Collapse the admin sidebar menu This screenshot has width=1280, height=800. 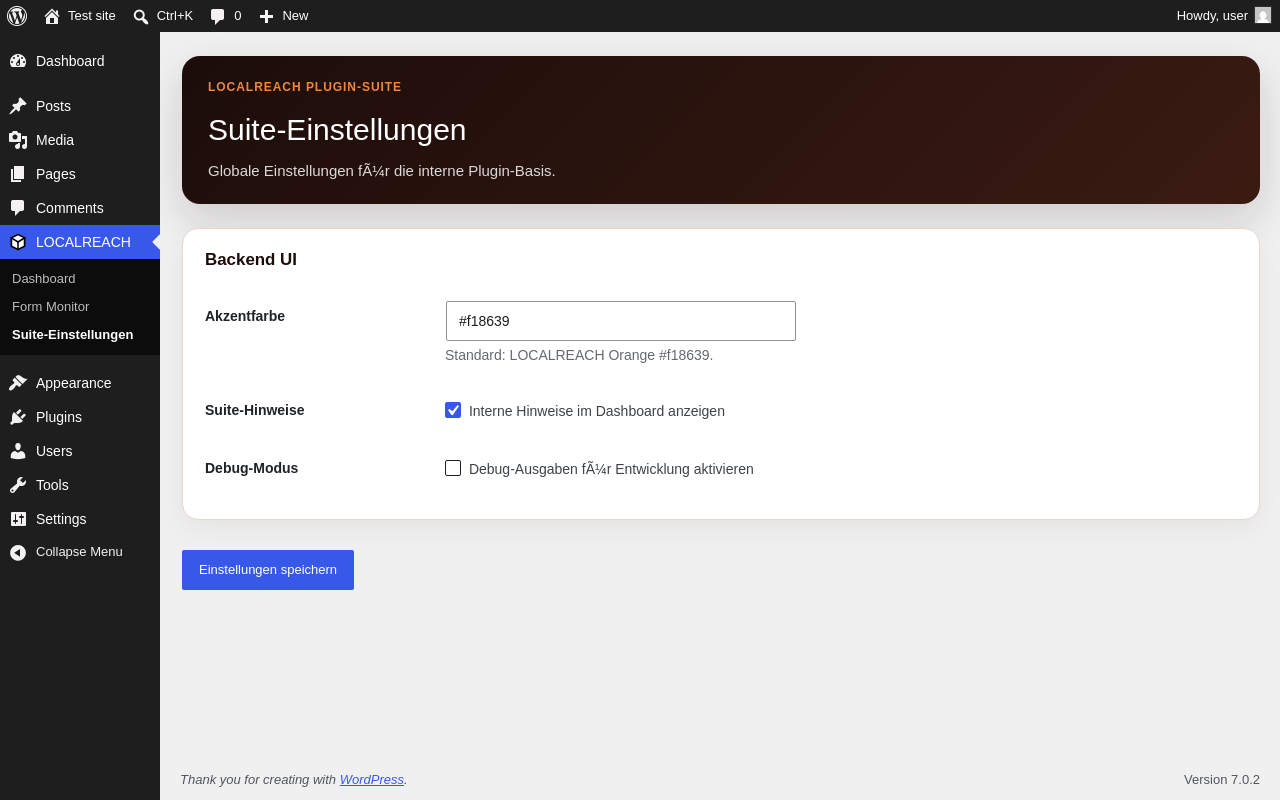80,552
